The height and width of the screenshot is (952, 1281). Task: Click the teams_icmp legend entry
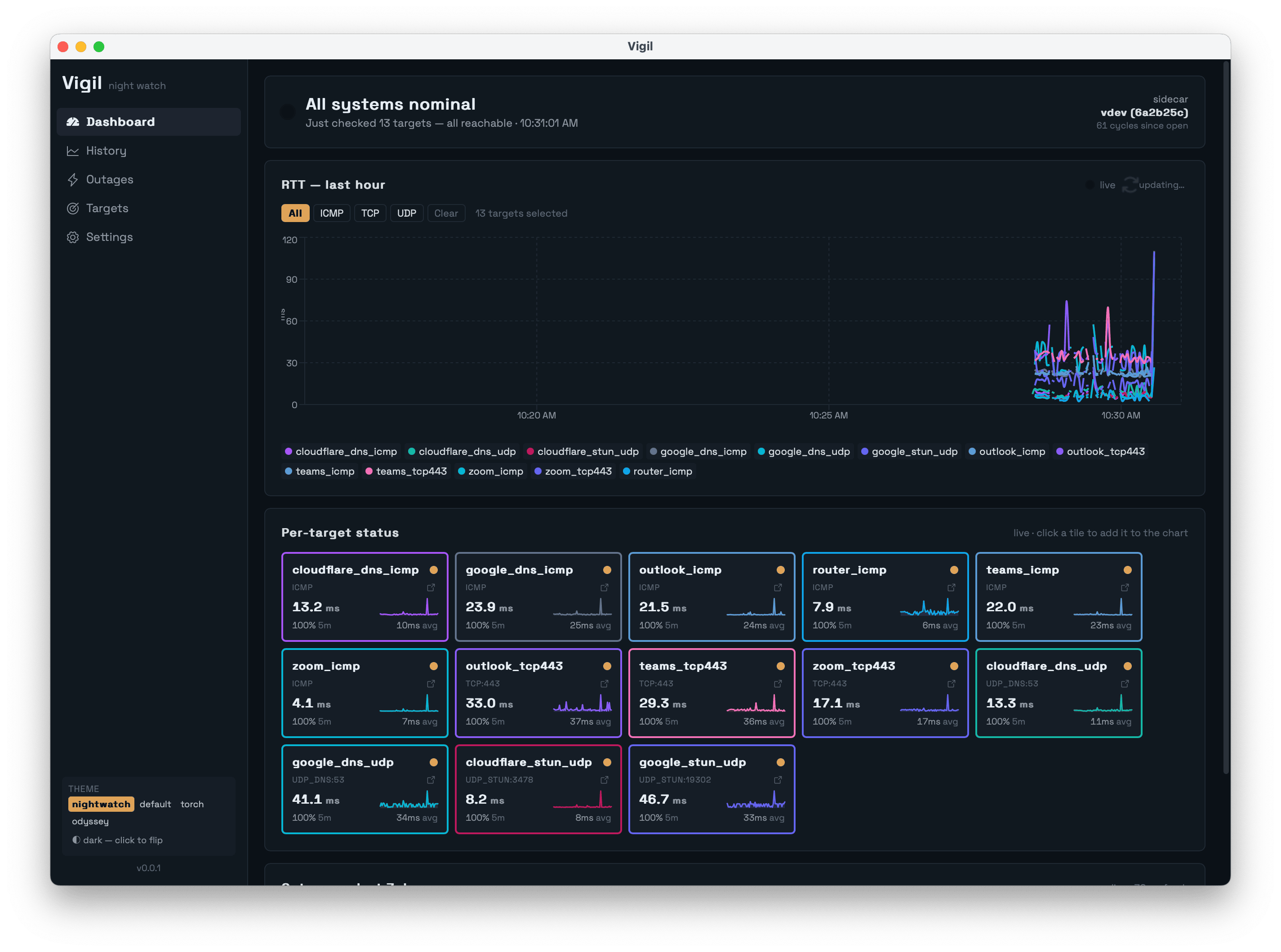[x=320, y=472]
